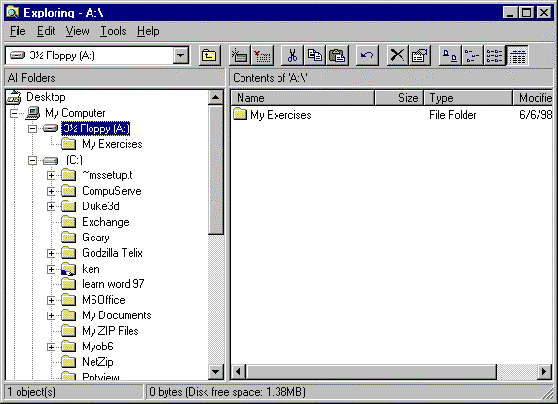Open the Tools menu

(113, 31)
